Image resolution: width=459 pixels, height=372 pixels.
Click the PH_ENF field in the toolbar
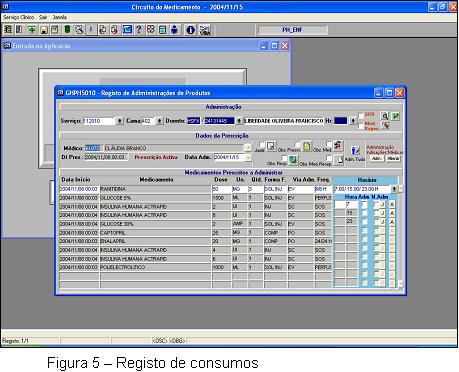pos(292,30)
